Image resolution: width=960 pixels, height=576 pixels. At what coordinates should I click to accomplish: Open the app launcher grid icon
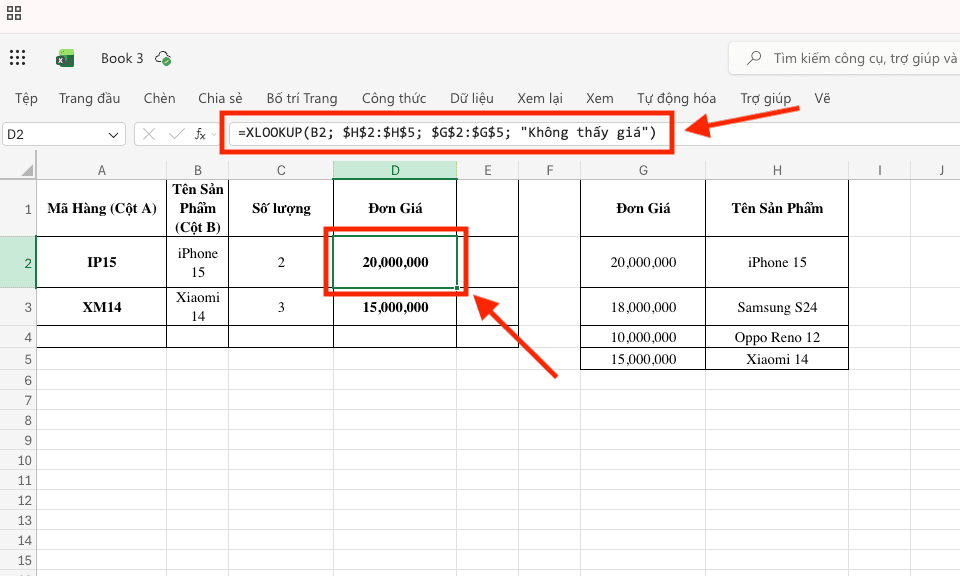tap(18, 58)
